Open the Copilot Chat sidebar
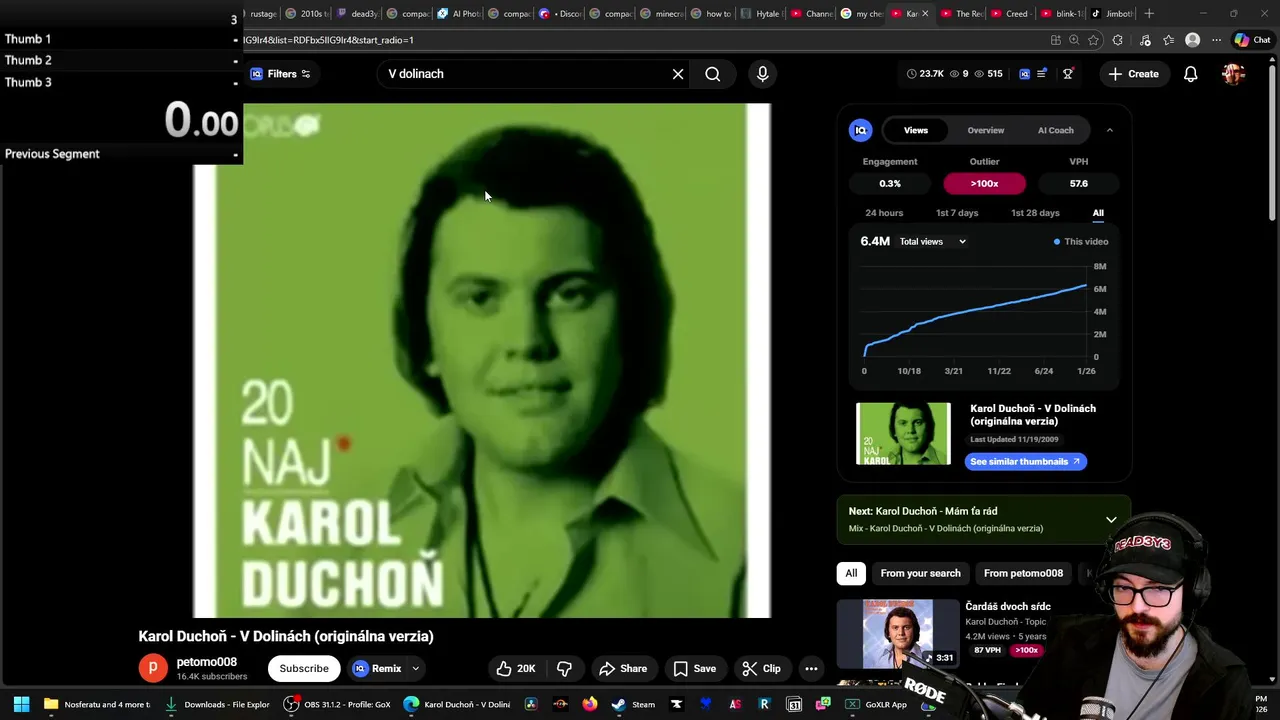The height and width of the screenshot is (720, 1280). 1255,40
